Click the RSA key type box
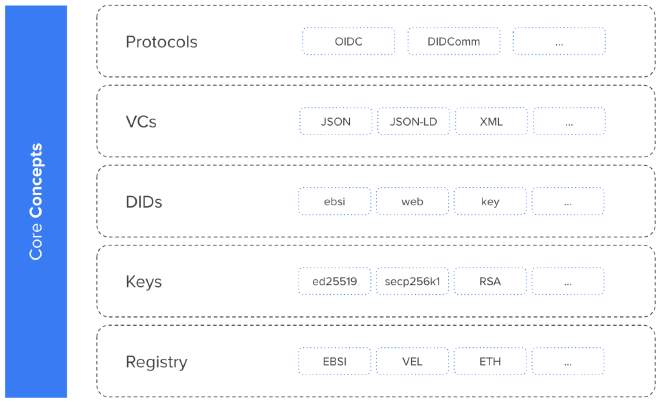This screenshot has width=660, height=402. pyautogui.click(x=490, y=281)
